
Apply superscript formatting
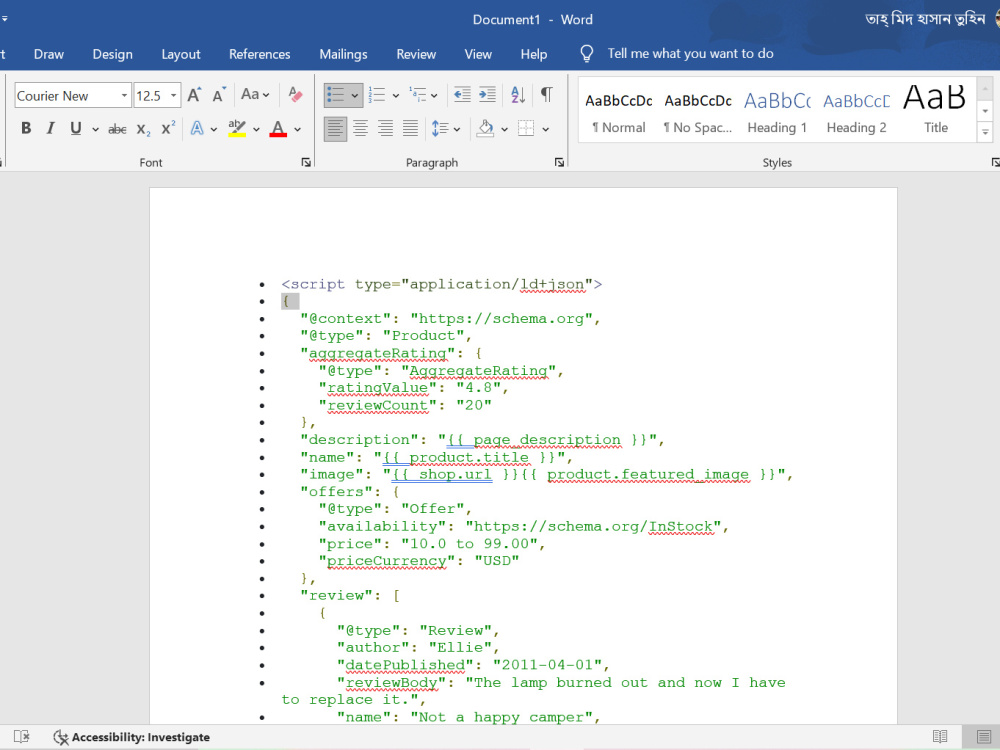[168, 129]
